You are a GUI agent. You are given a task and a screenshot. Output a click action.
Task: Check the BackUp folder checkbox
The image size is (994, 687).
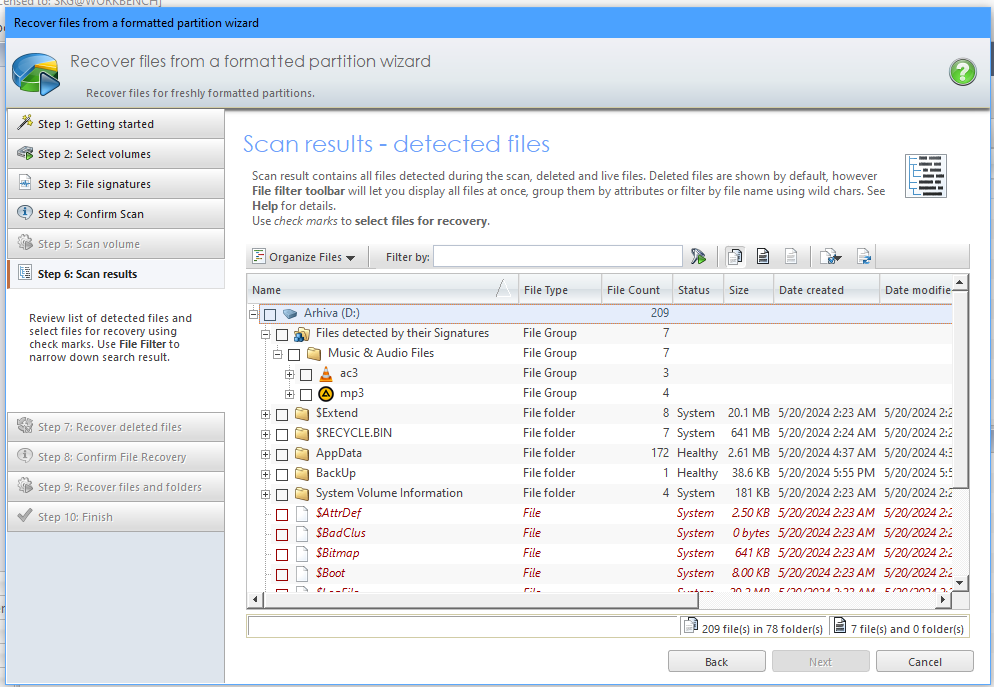282,475
